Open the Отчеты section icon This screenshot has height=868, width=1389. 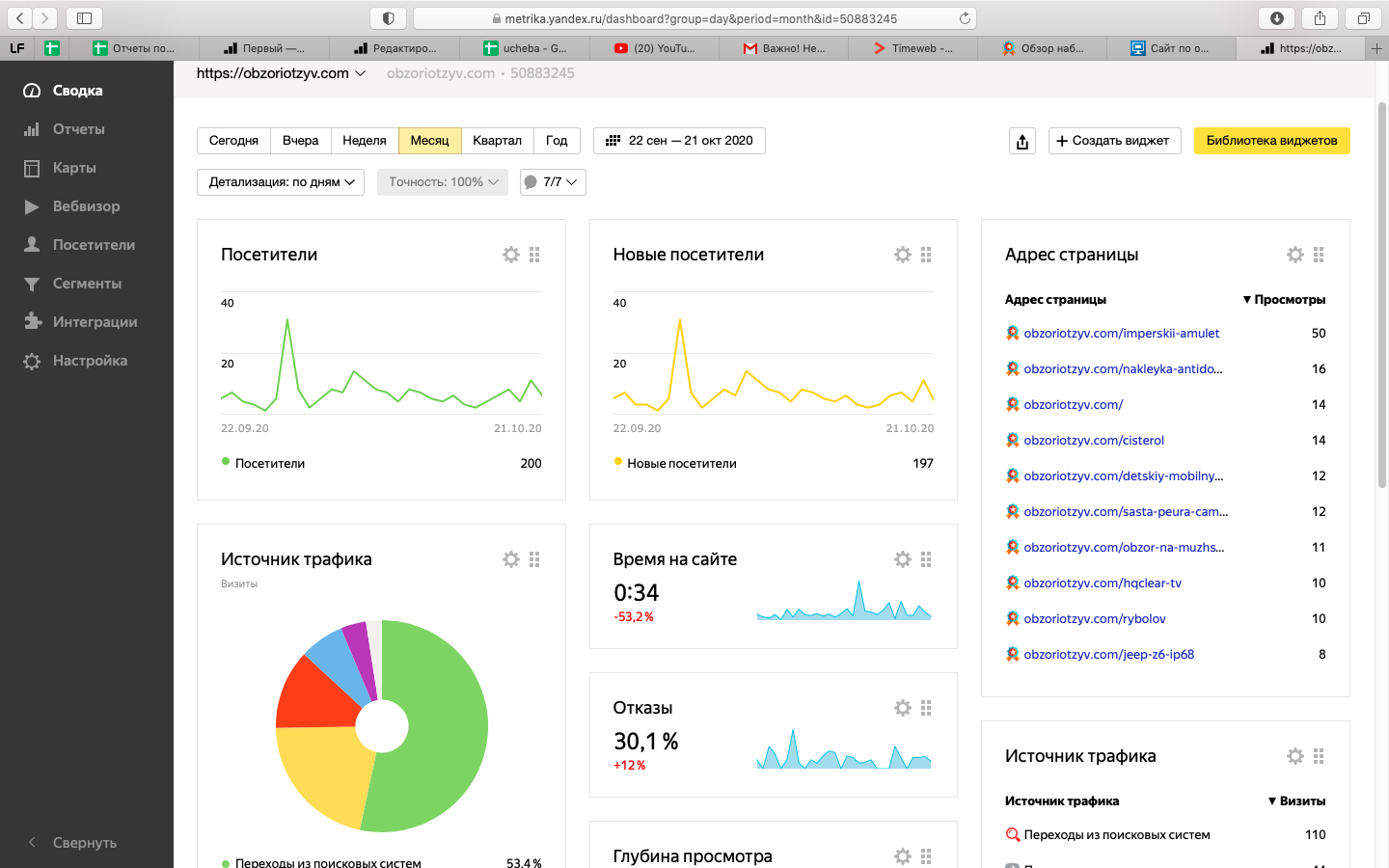click(32, 129)
